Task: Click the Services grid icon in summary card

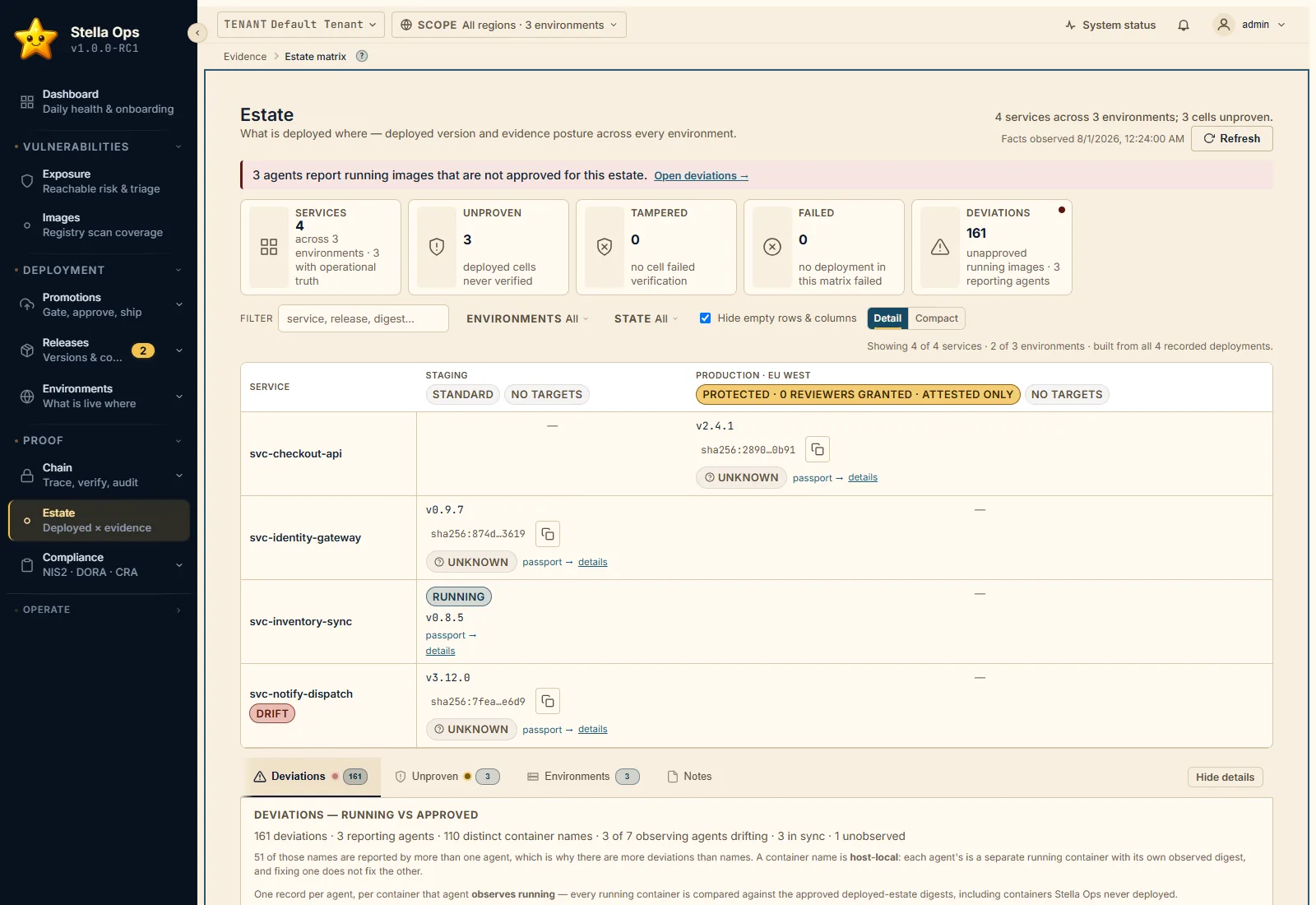Action: [269, 247]
